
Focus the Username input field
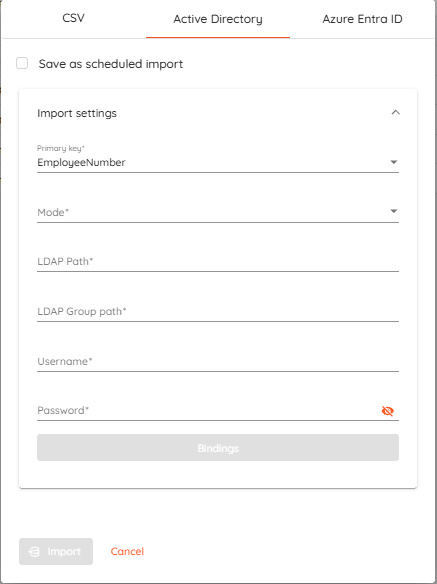coord(218,361)
